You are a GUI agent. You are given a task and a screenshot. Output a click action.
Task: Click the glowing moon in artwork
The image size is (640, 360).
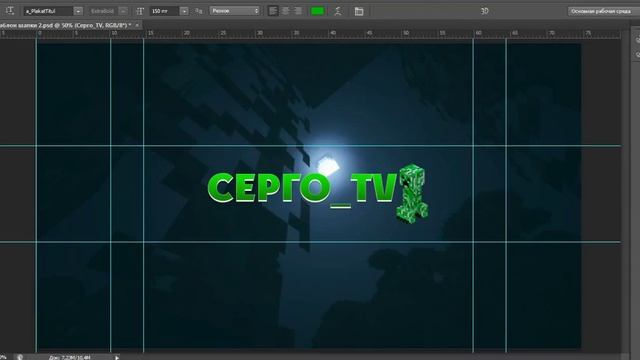pyautogui.click(x=328, y=166)
